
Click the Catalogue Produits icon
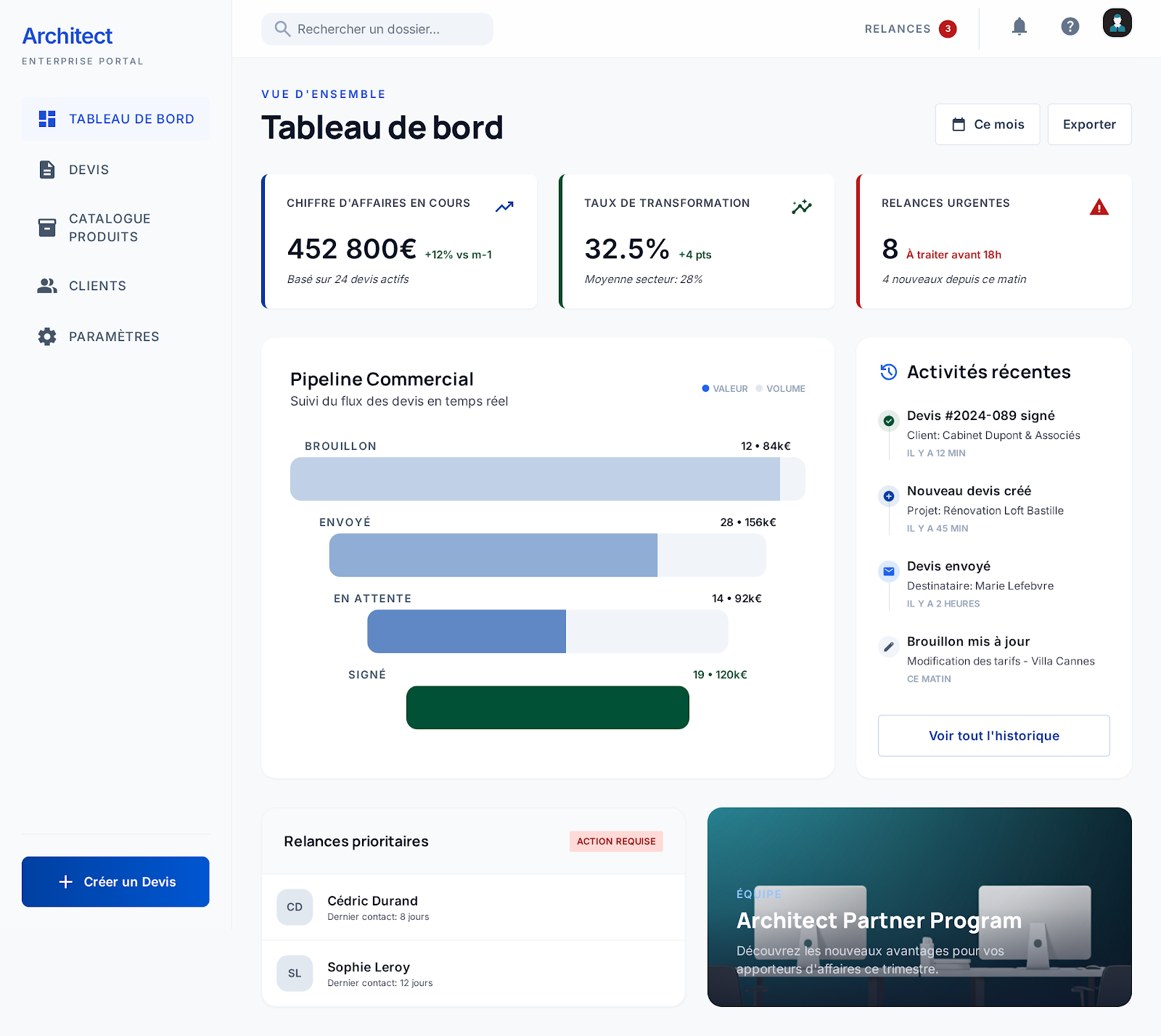coord(46,227)
